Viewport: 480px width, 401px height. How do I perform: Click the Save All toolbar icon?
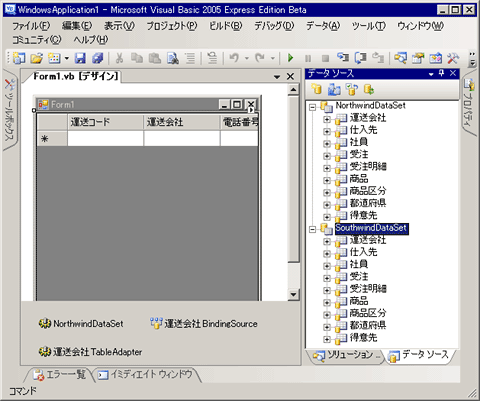tap(98, 58)
